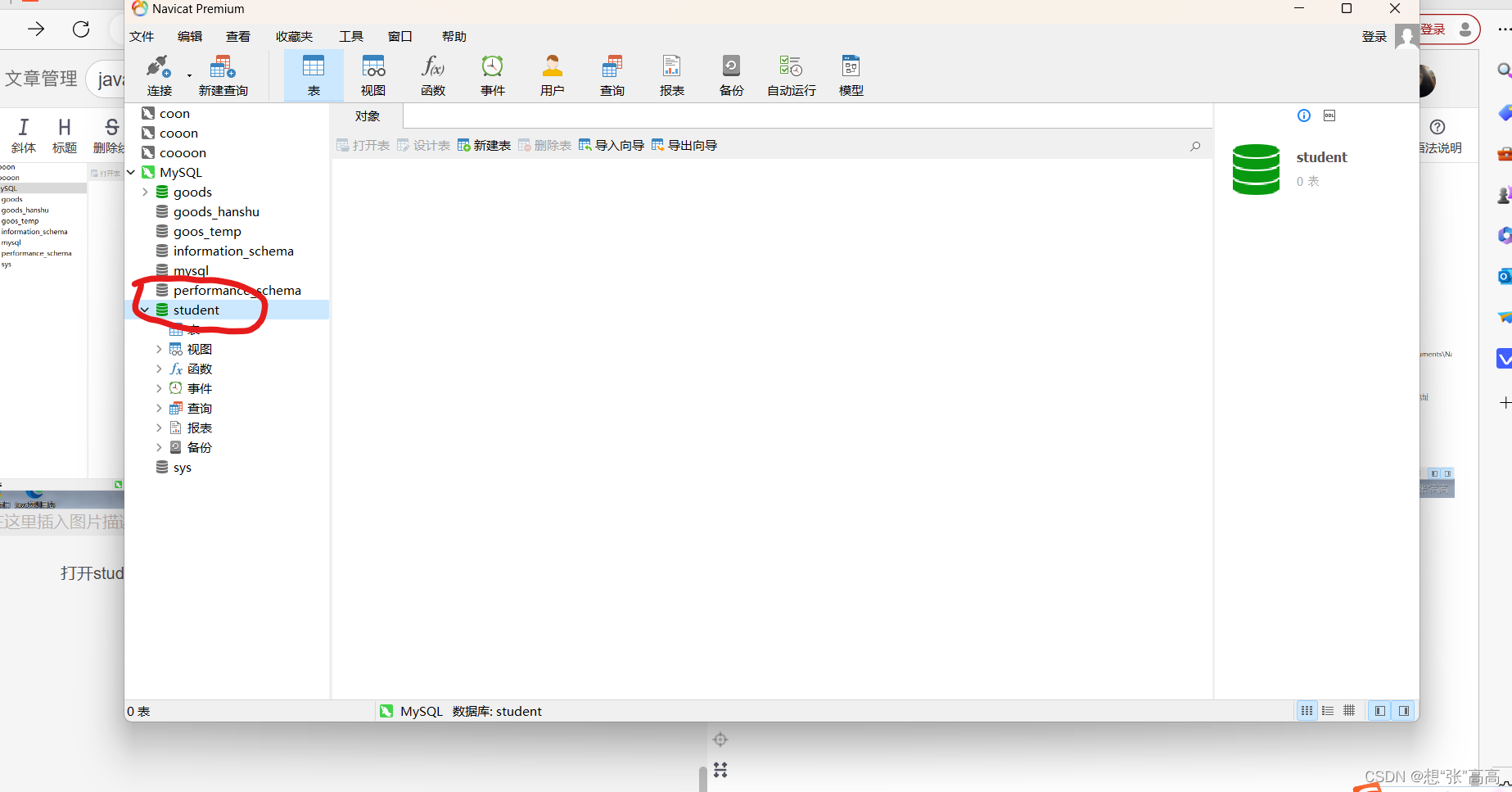Select the Query (查询) toolbar icon
The width and height of the screenshot is (1512, 792).
612,75
